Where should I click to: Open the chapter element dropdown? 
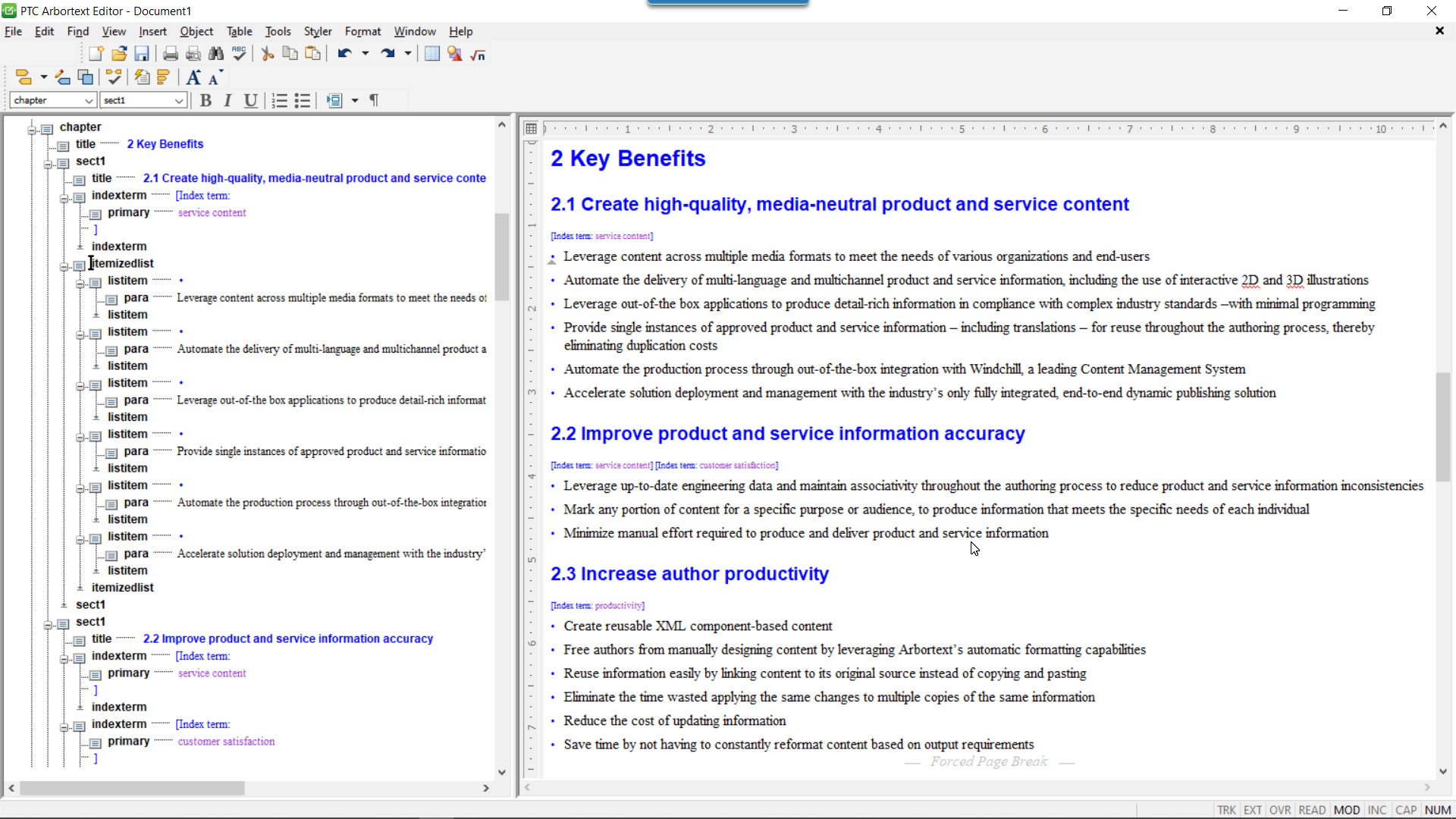point(89,101)
